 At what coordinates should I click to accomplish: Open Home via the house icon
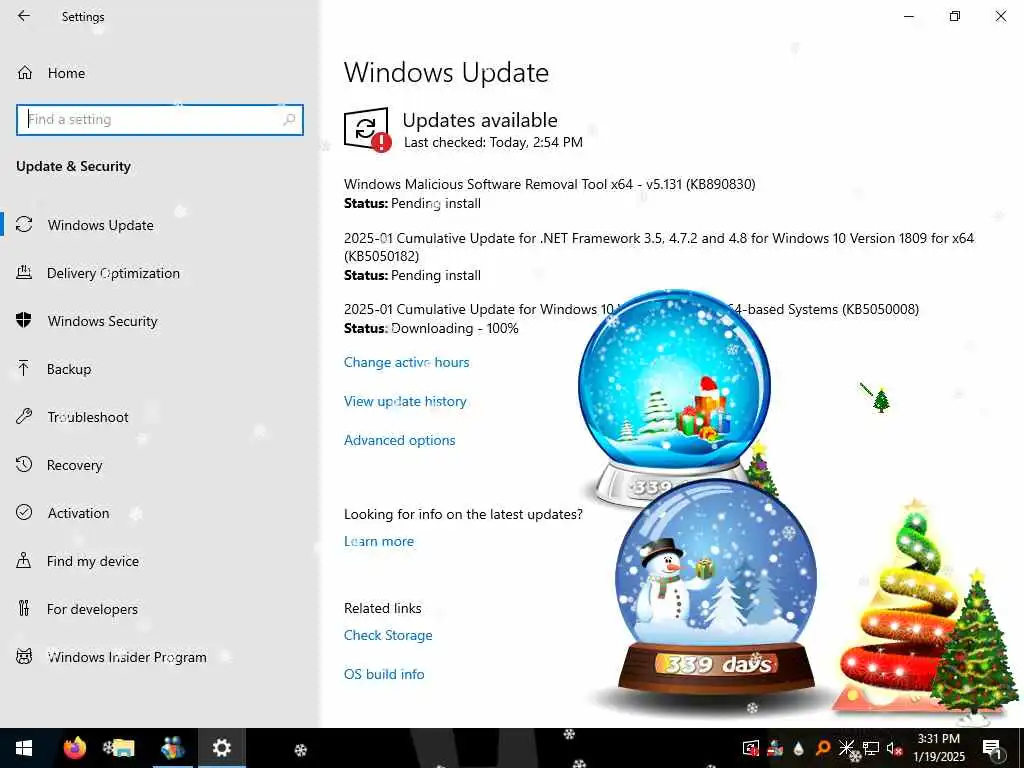[25, 72]
